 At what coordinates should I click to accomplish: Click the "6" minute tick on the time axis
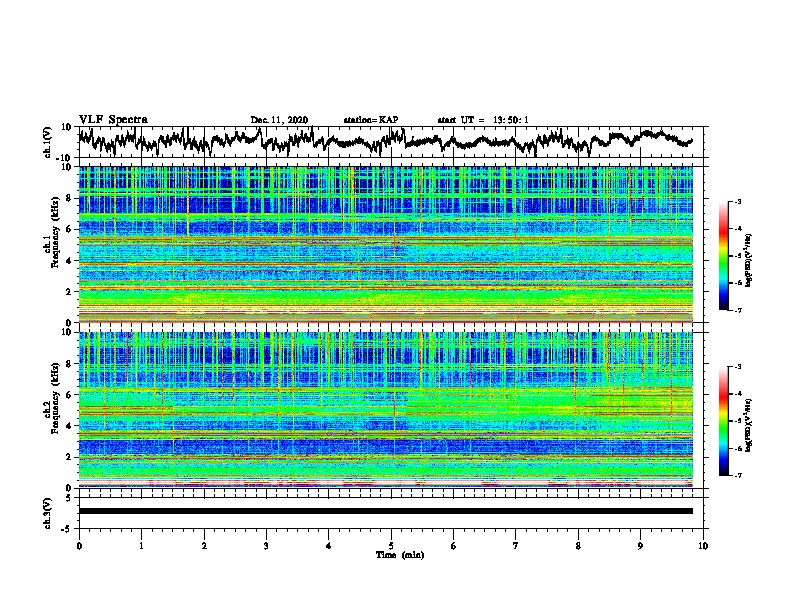point(454,546)
